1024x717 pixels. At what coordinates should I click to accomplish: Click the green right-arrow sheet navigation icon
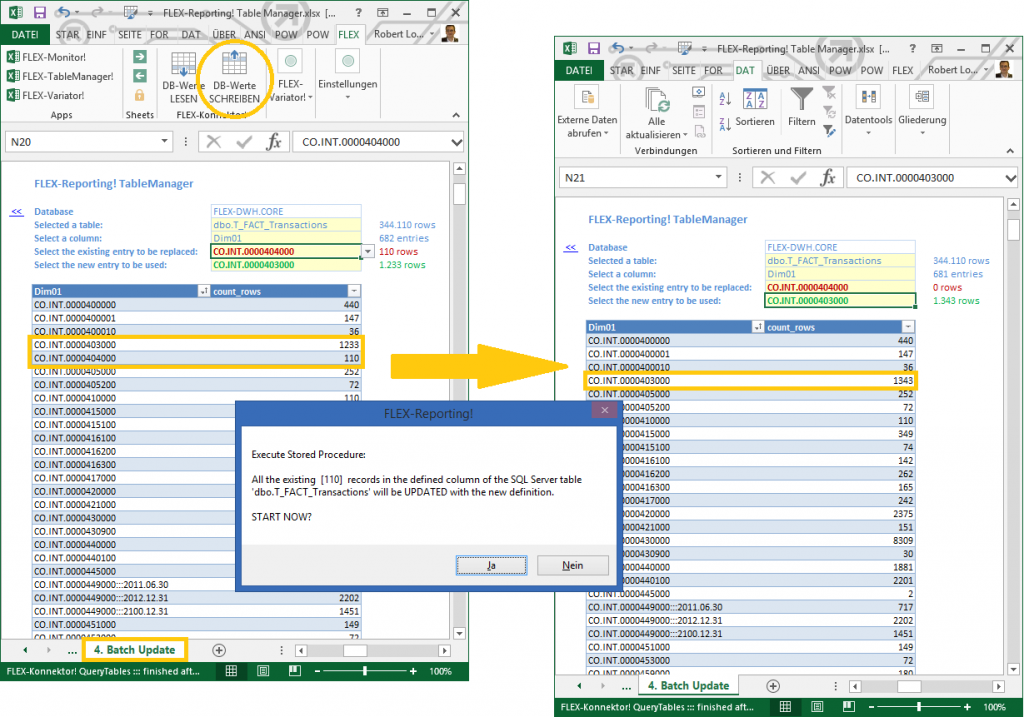(140, 57)
